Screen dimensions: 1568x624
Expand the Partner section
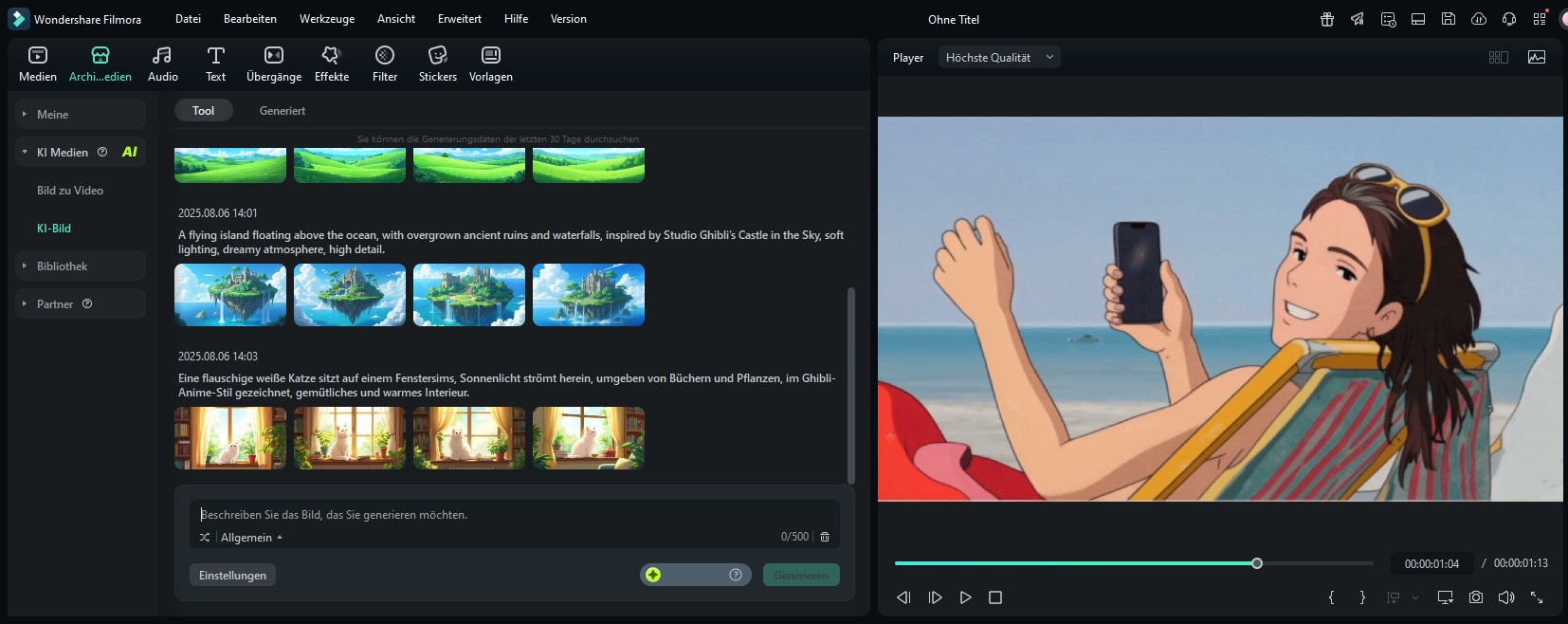point(81,303)
